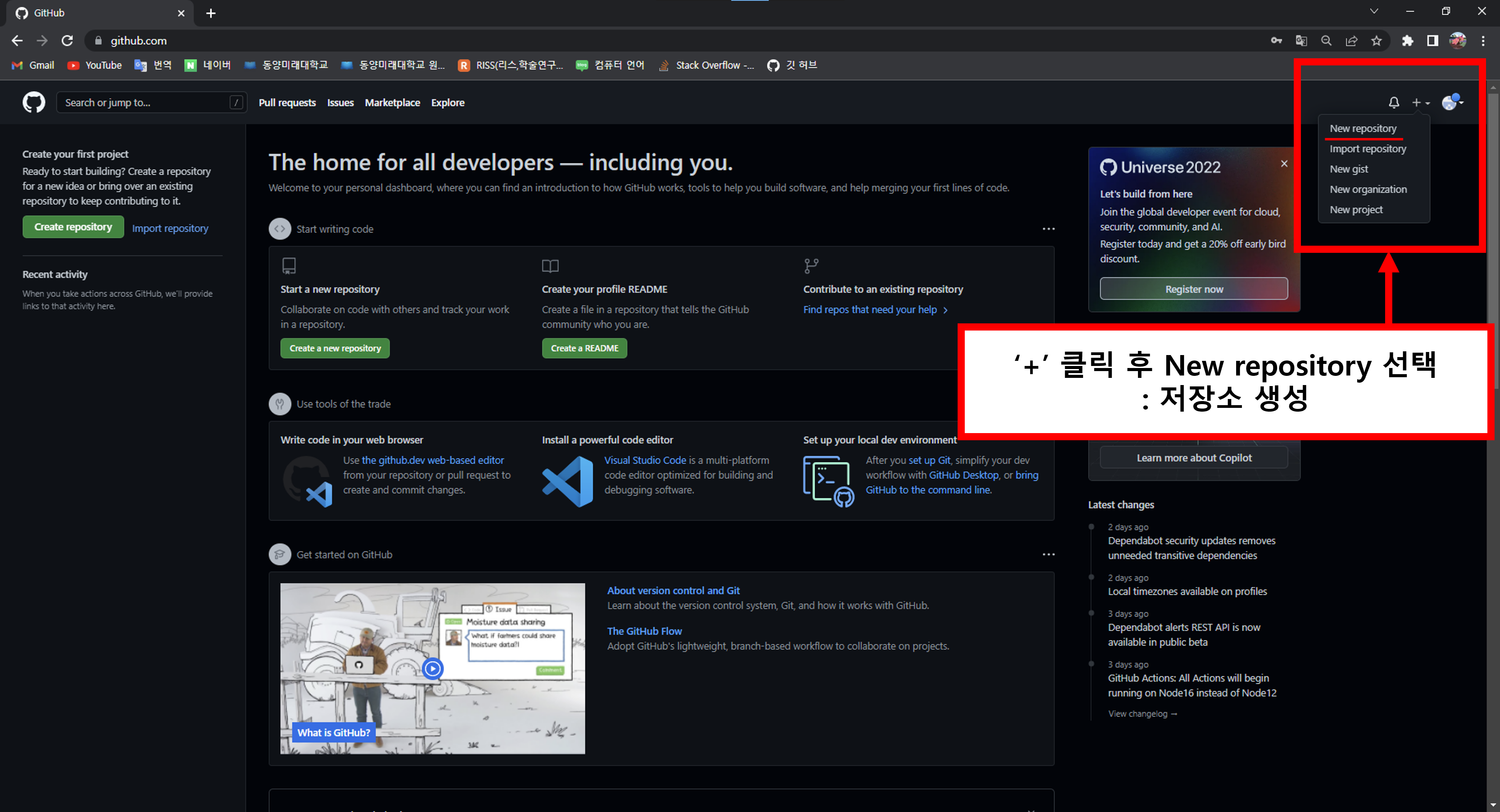Screen dimensions: 1500x812
Task: Select New repository from the menu
Action: tap(1363, 128)
